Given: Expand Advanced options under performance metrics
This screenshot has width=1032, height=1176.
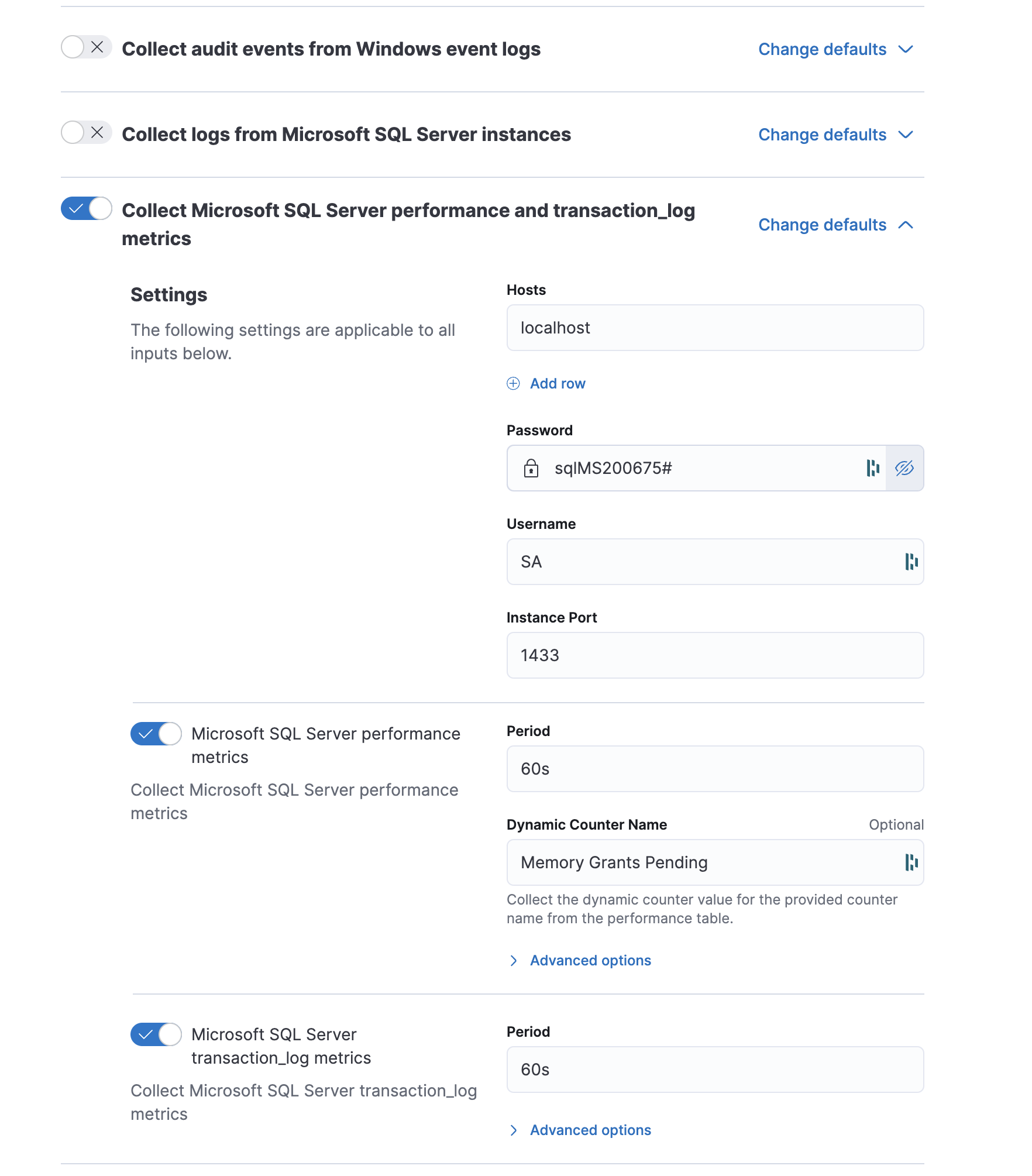Looking at the screenshot, I should click(x=579, y=961).
